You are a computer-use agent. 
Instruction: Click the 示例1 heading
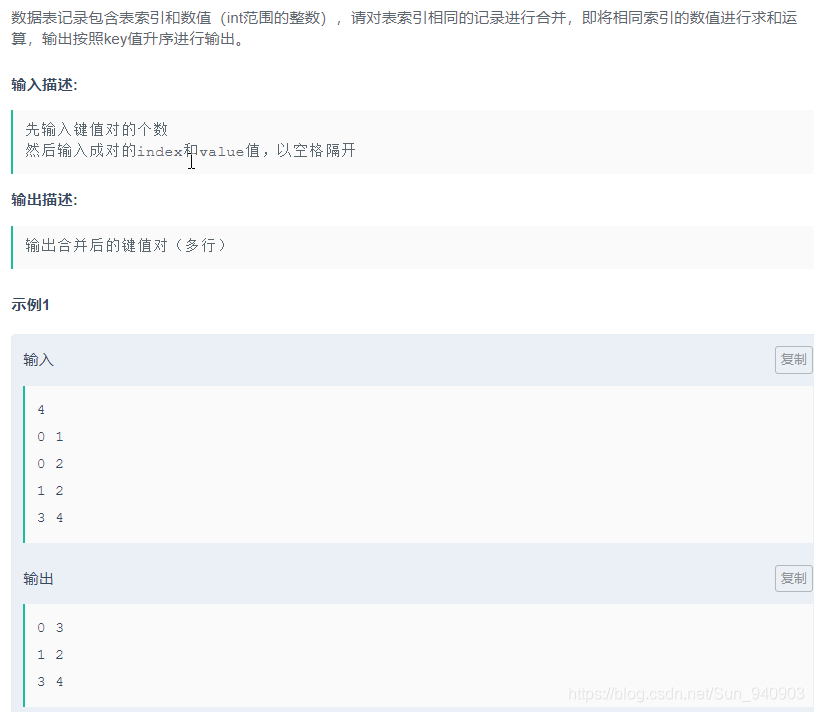tap(30, 305)
